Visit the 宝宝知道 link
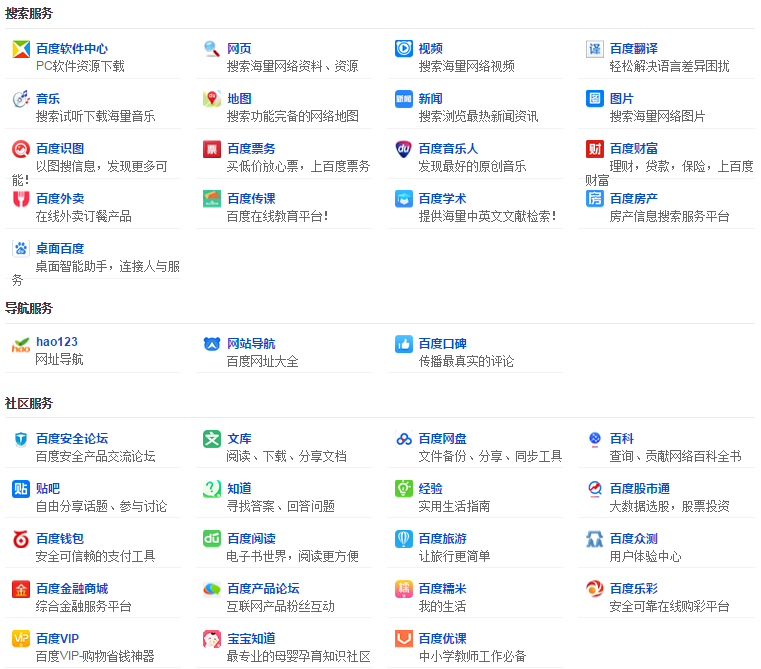This screenshot has width=761, height=669. pyautogui.click(x=251, y=639)
